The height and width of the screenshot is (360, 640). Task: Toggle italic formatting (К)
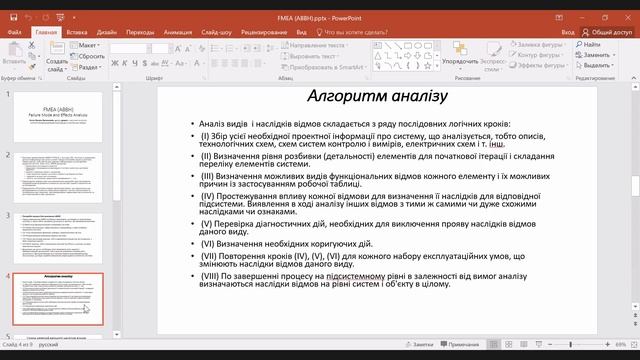click(125, 63)
